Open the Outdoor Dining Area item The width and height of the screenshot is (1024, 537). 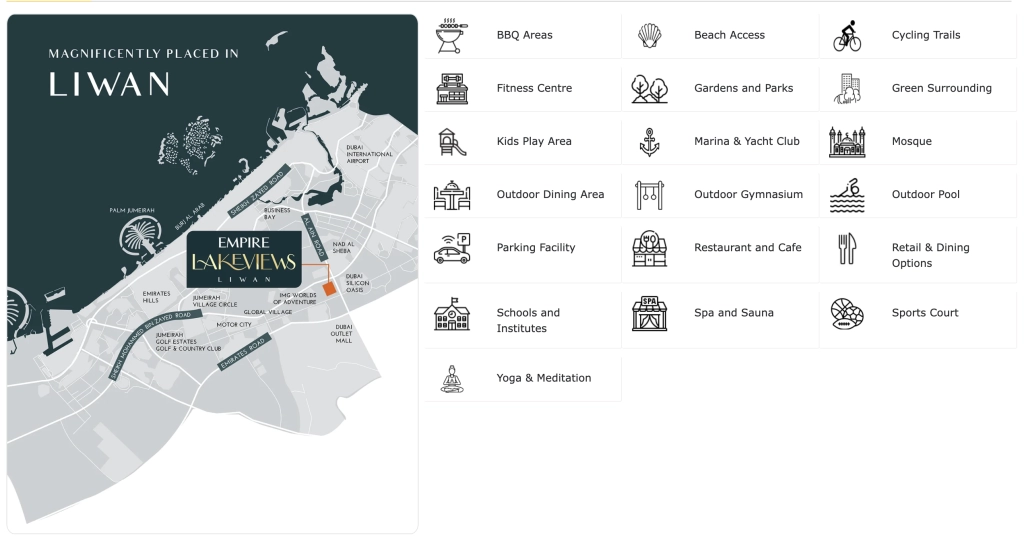(550, 194)
